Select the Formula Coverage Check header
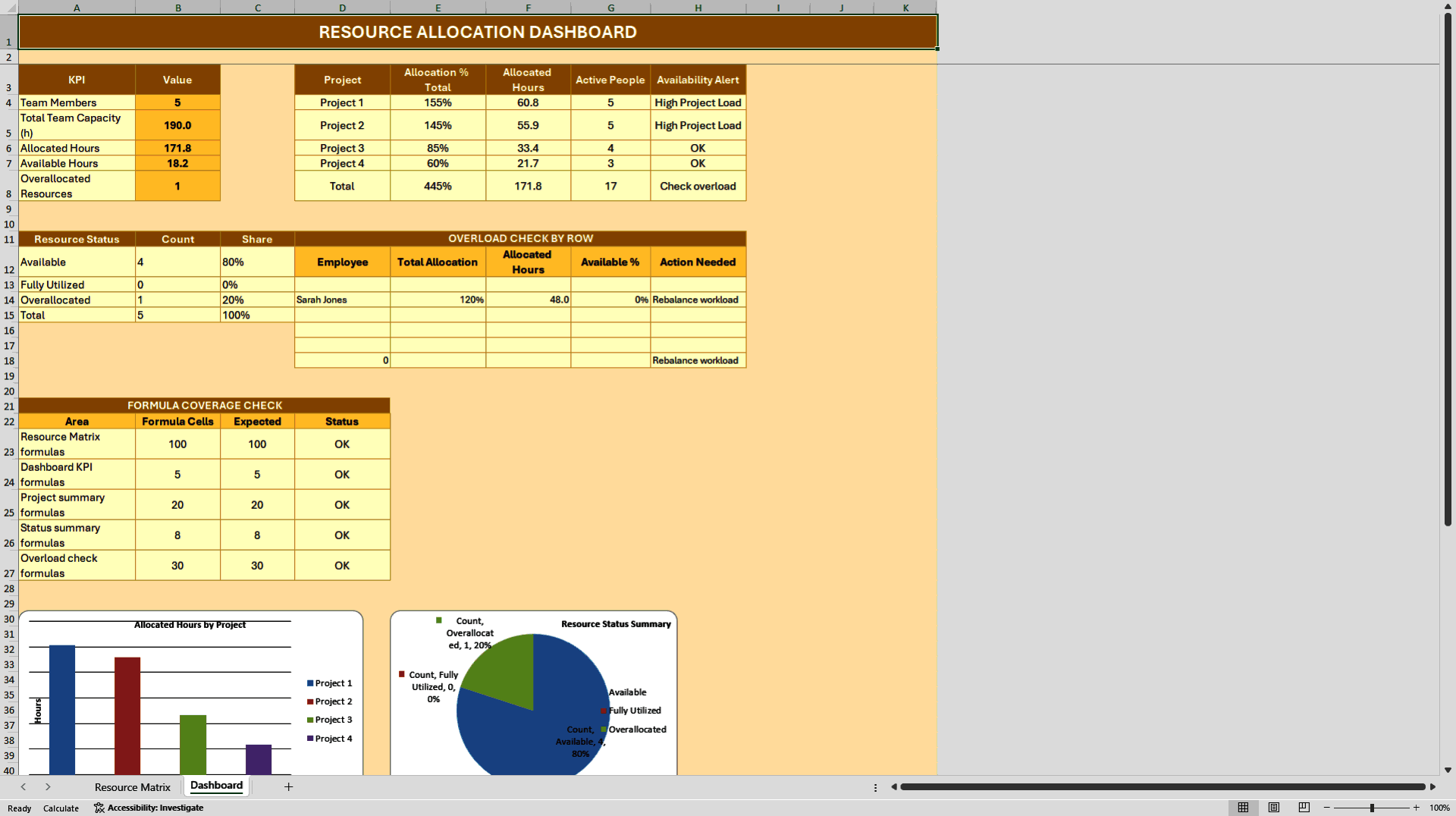1456x816 pixels. [x=205, y=406]
